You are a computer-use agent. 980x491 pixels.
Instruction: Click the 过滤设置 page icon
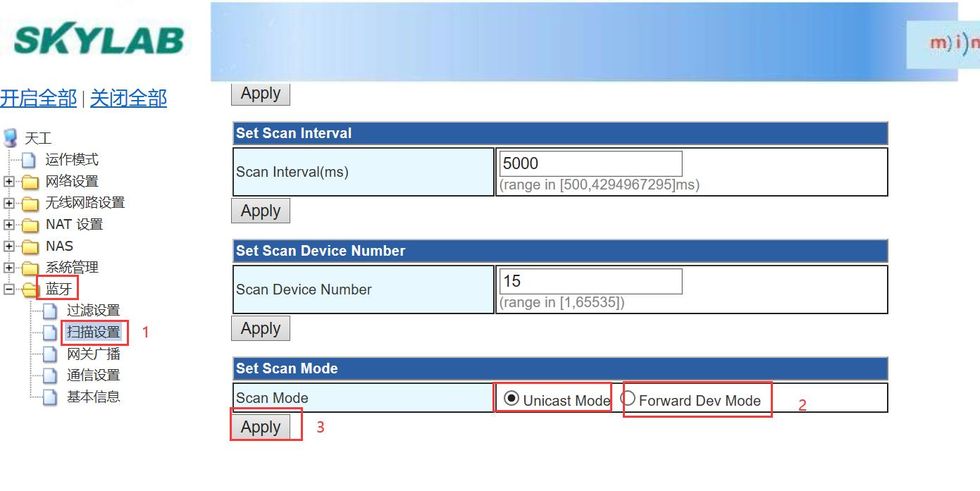click(x=51, y=311)
